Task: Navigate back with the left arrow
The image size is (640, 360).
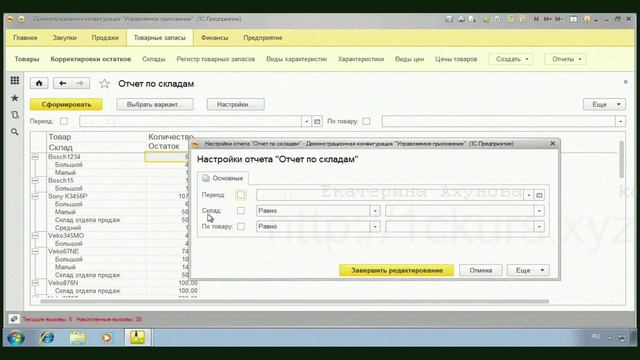Action: pos(62,83)
